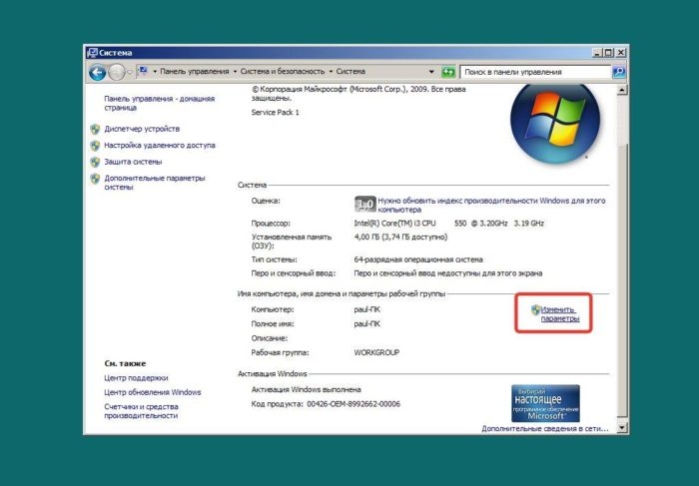Click the performance index rating badge
This screenshot has width=699, height=486.
pos(365,204)
